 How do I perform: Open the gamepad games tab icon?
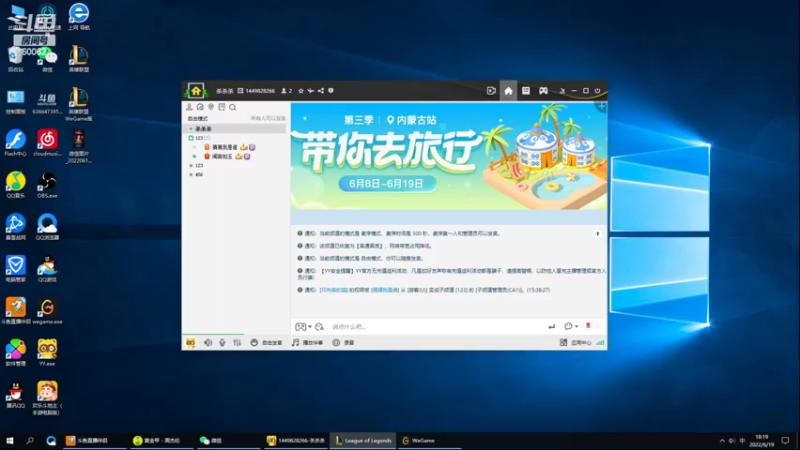tap(543, 91)
